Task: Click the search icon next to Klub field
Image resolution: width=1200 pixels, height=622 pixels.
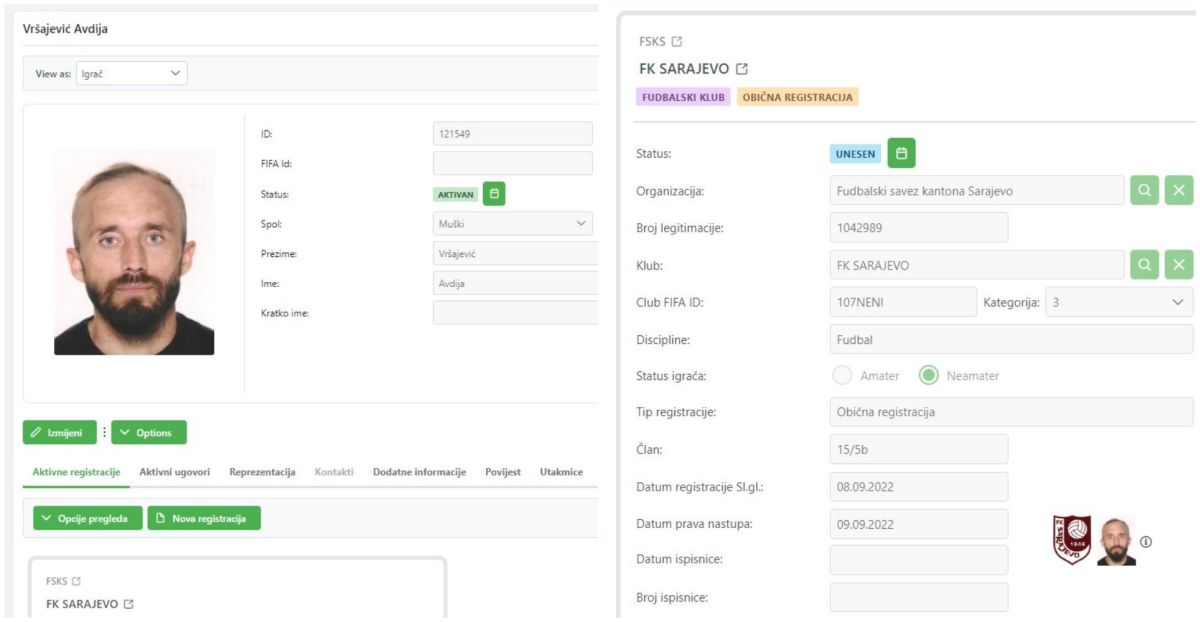Action: [x=1145, y=264]
